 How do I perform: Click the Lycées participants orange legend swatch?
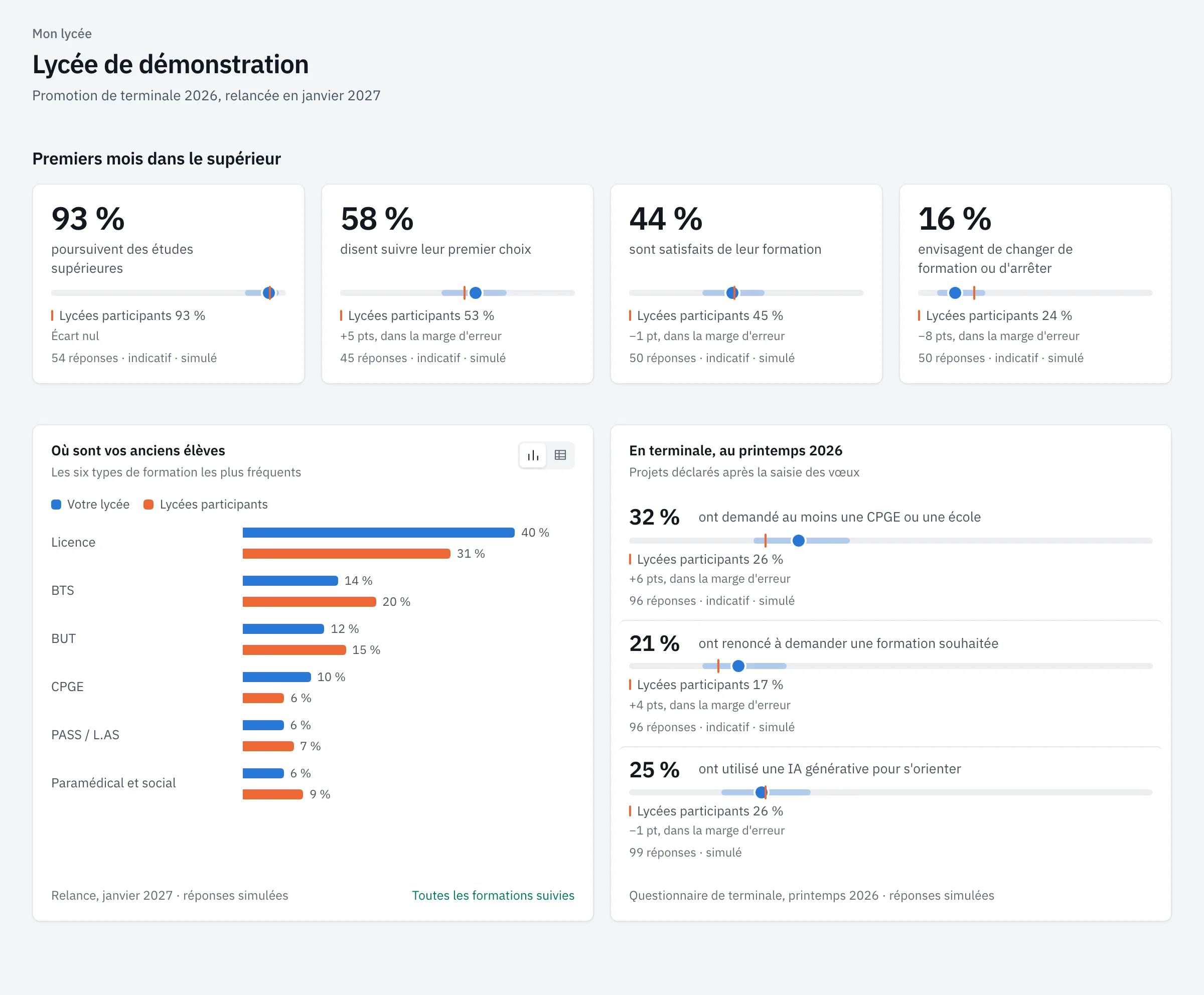[148, 505]
